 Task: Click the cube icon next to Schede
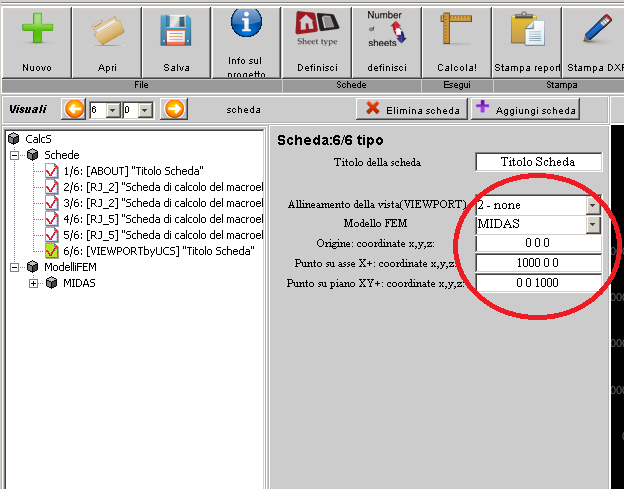[x=33, y=155]
